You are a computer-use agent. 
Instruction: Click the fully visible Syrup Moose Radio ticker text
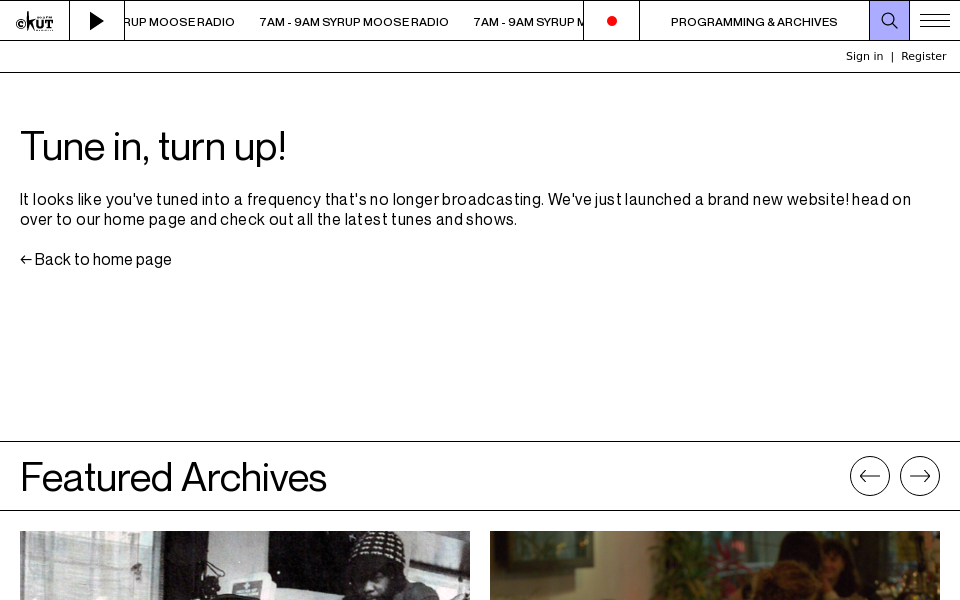point(354,22)
